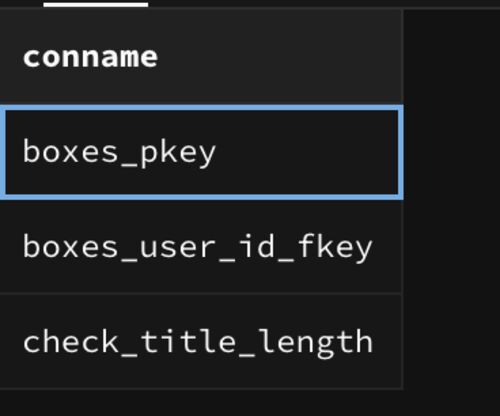Pick the check constraint row in results

pos(201,341)
